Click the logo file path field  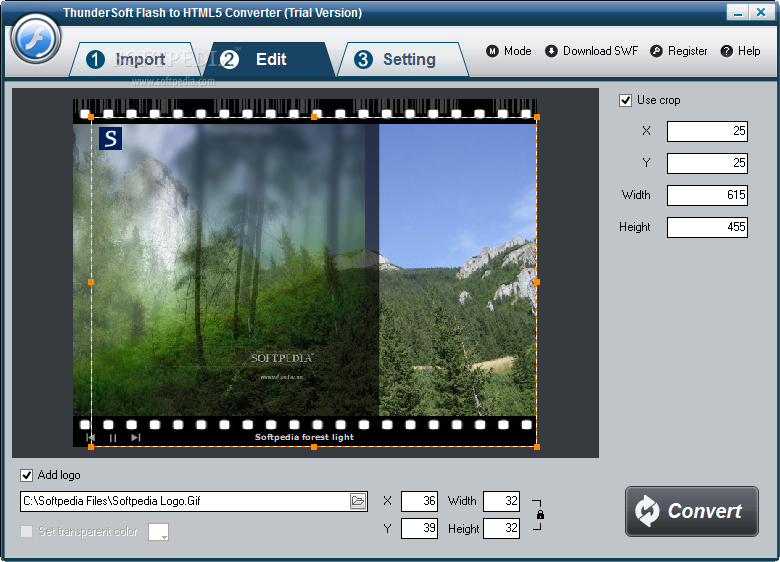pos(185,501)
